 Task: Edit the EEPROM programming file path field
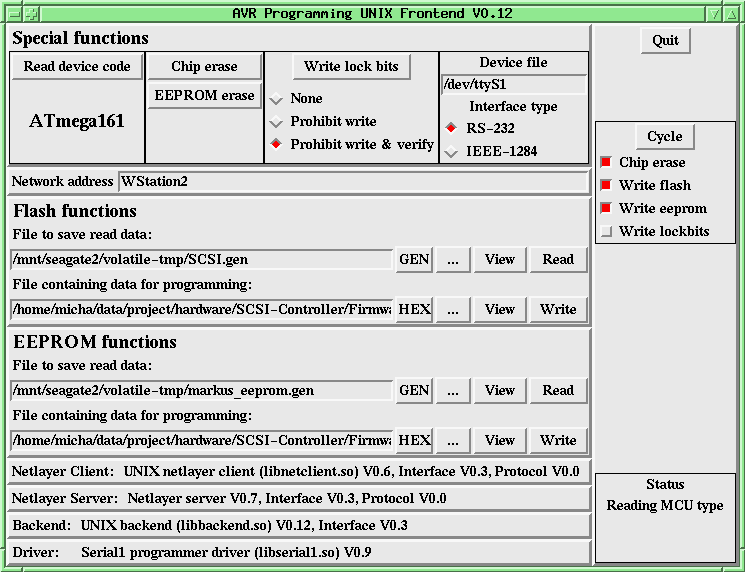[201, 440]
